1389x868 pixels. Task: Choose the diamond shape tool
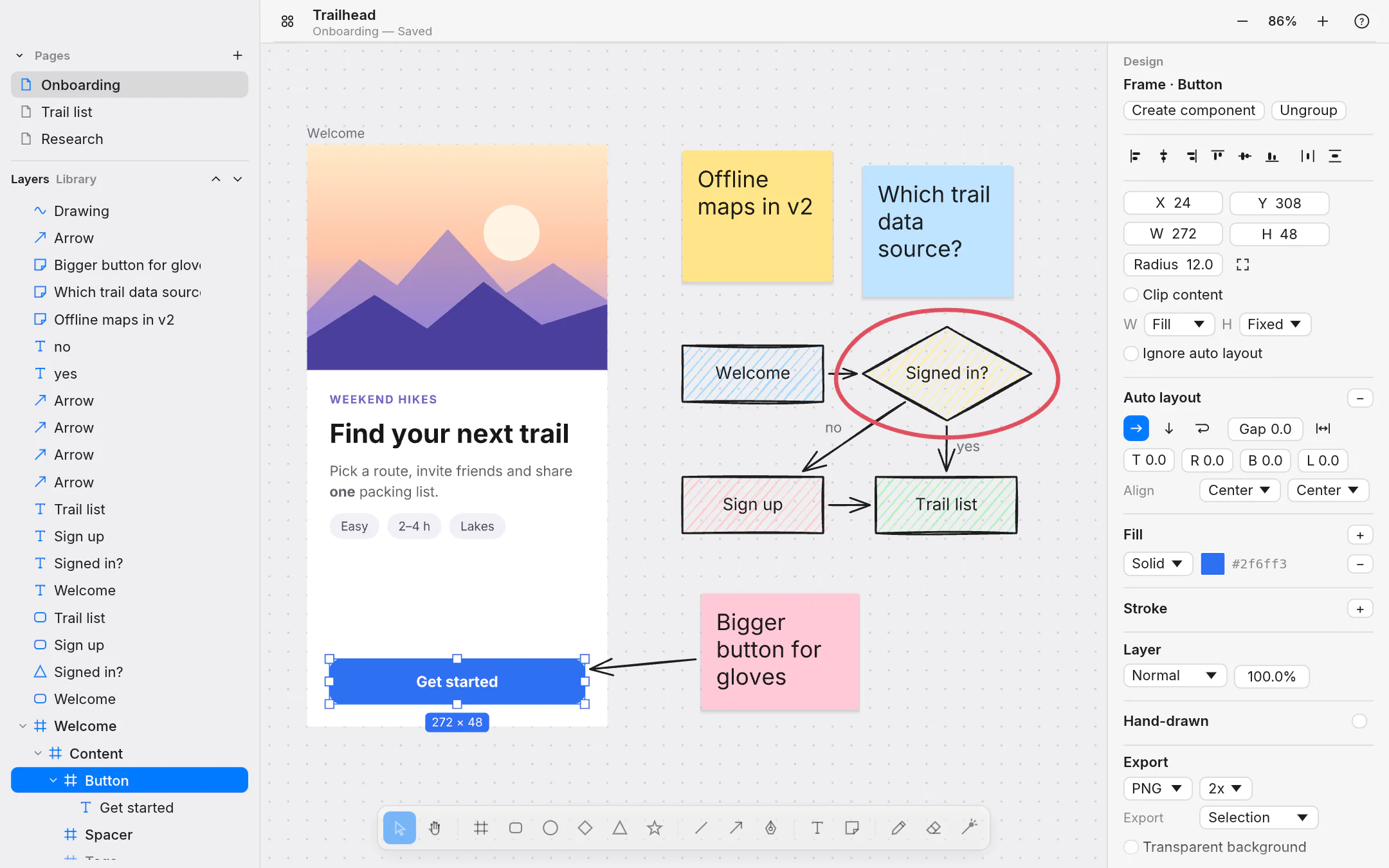pyautogui.click(x=585, y=827)
